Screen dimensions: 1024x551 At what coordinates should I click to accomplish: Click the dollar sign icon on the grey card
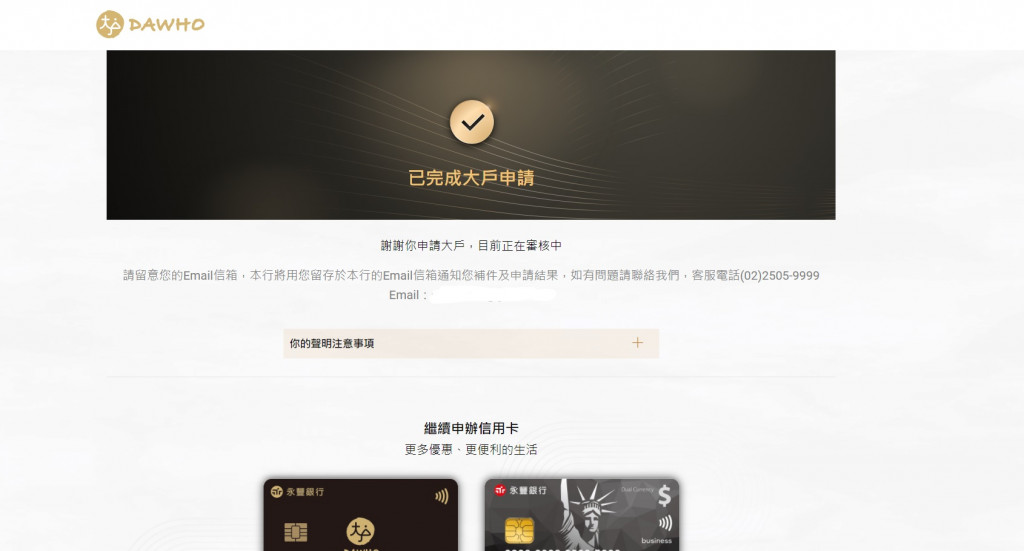[x=664, y=496]
